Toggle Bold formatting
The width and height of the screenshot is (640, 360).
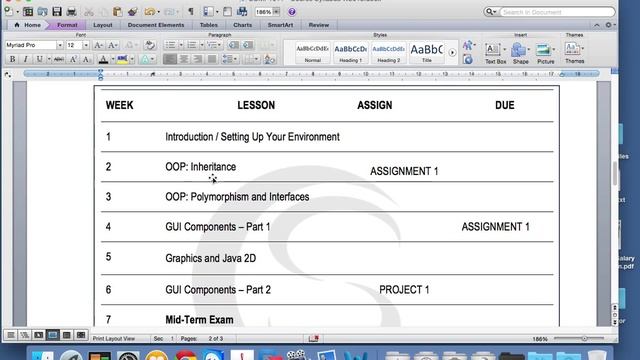pyautogui.click(x=12, y=60)
